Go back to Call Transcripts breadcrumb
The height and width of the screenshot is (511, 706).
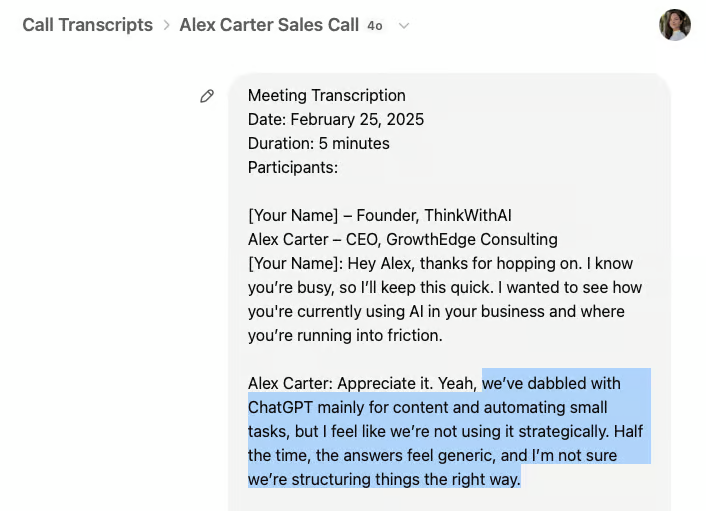(88, 25)
